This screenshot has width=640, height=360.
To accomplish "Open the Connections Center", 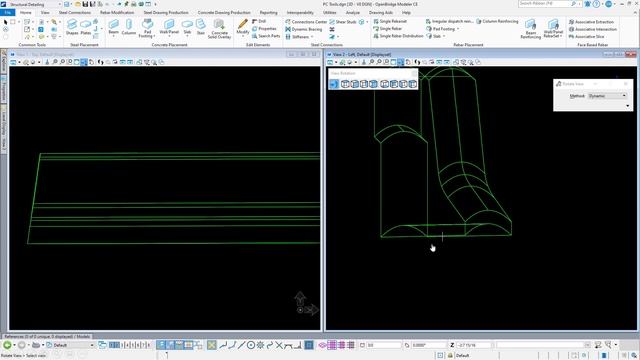I will pyautogui.click(x=306, y=22).
